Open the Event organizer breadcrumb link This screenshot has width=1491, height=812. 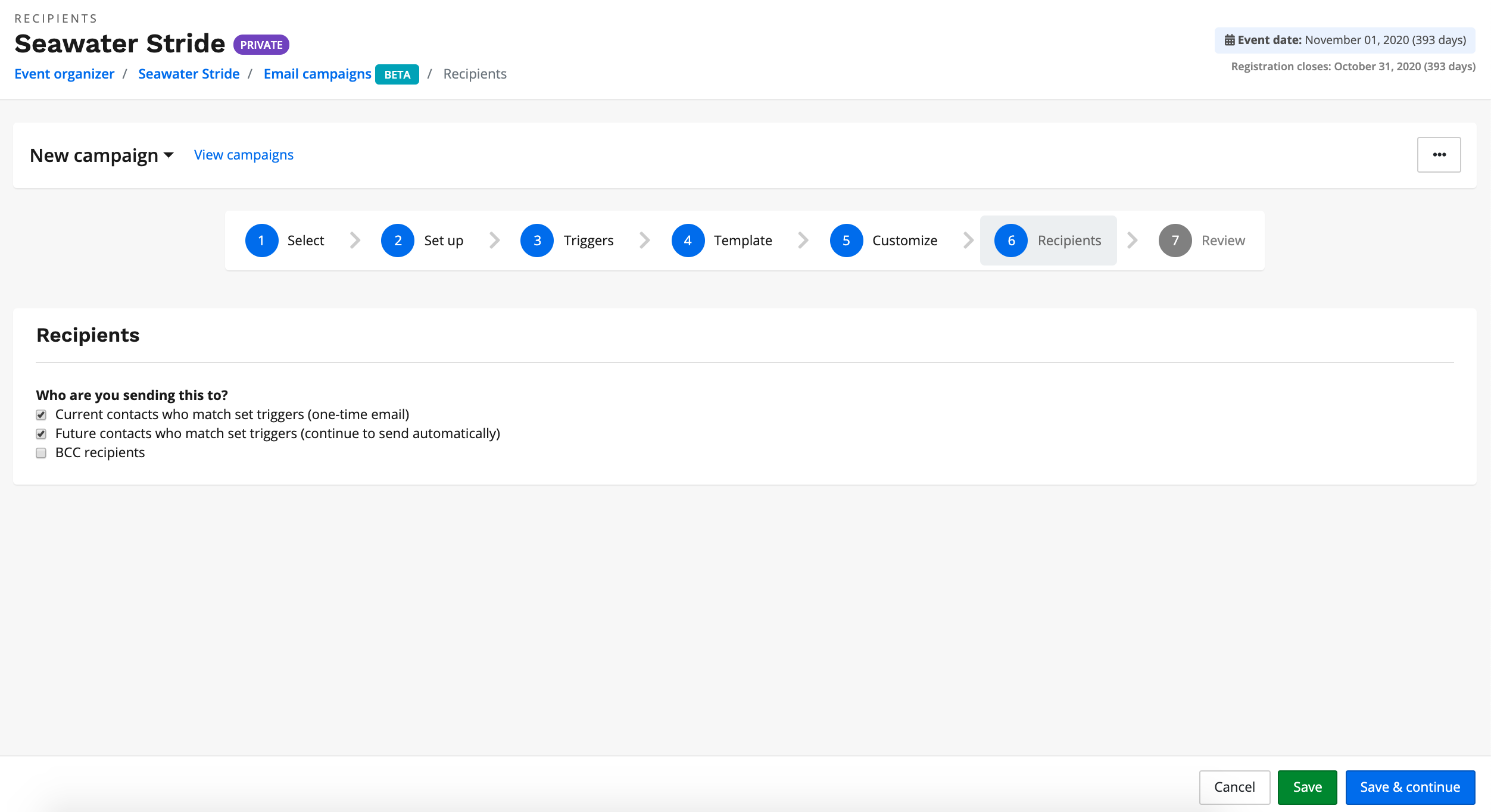(x=64, y=74)
